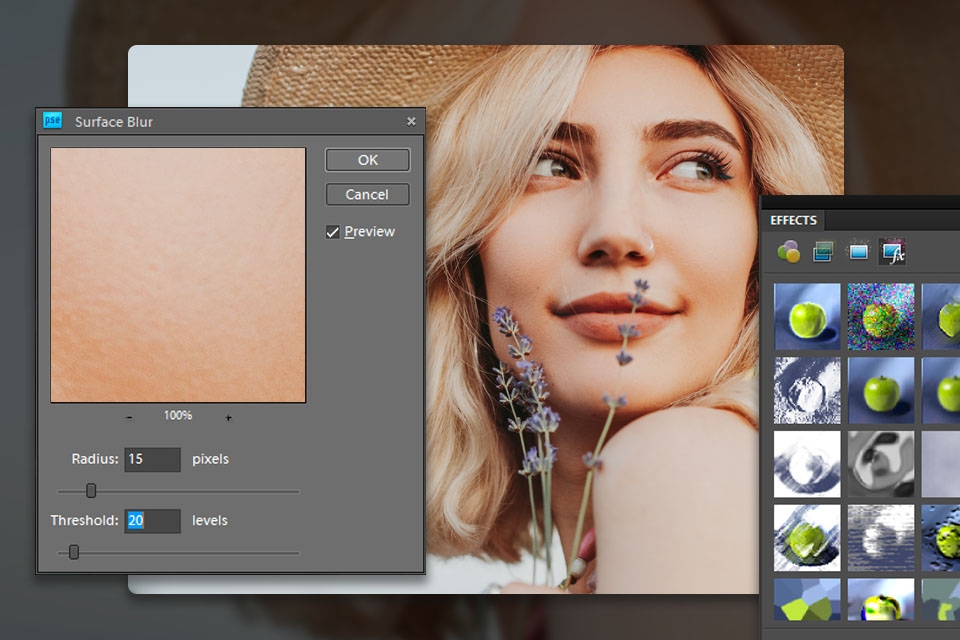The image size is (960, 640).
Task: Pick the grayscale swirl effect thumbnail
Action: (x=881, y=464)
